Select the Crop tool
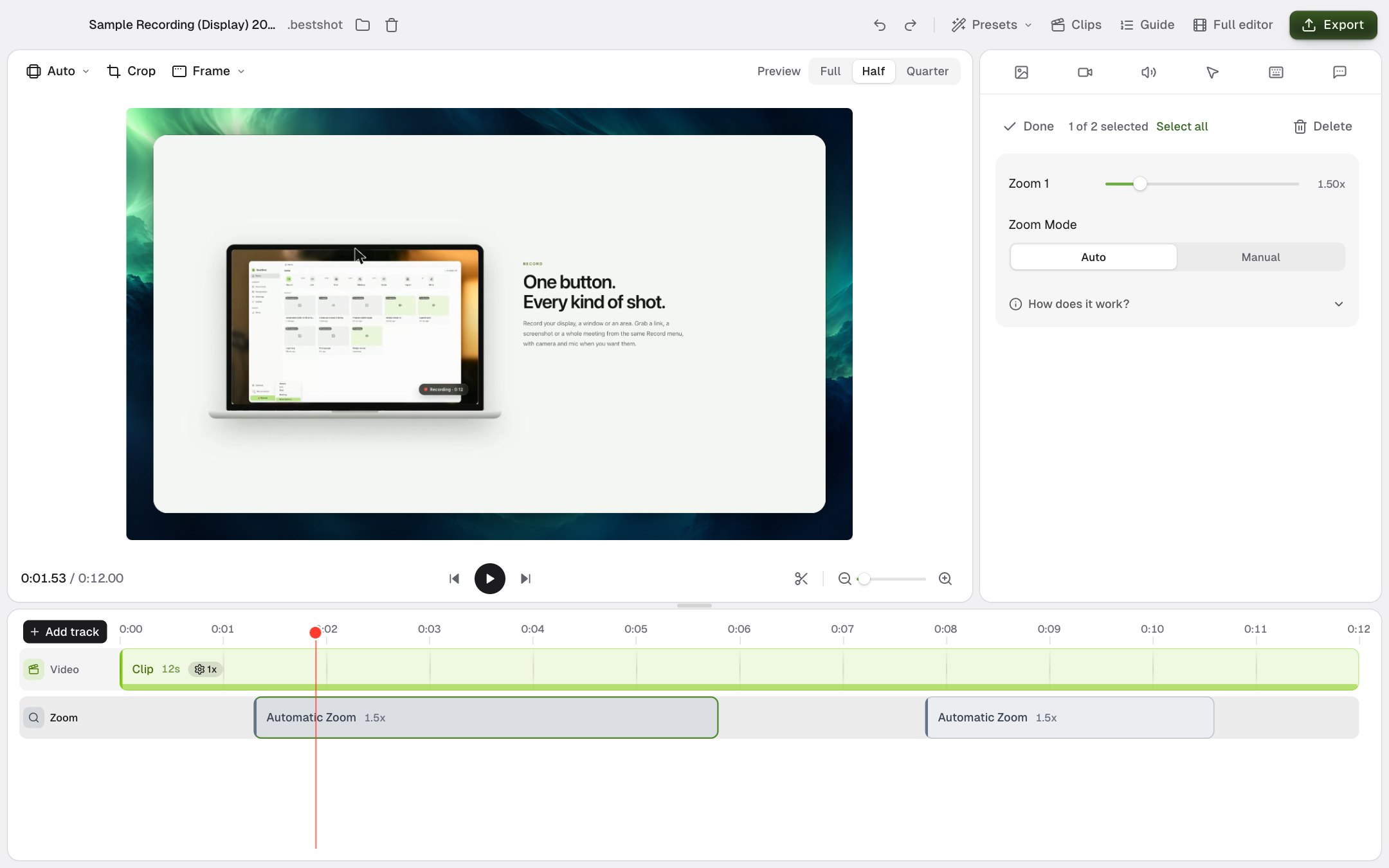Viewport: 1389px width, 868px height. [x=131, y=71]
